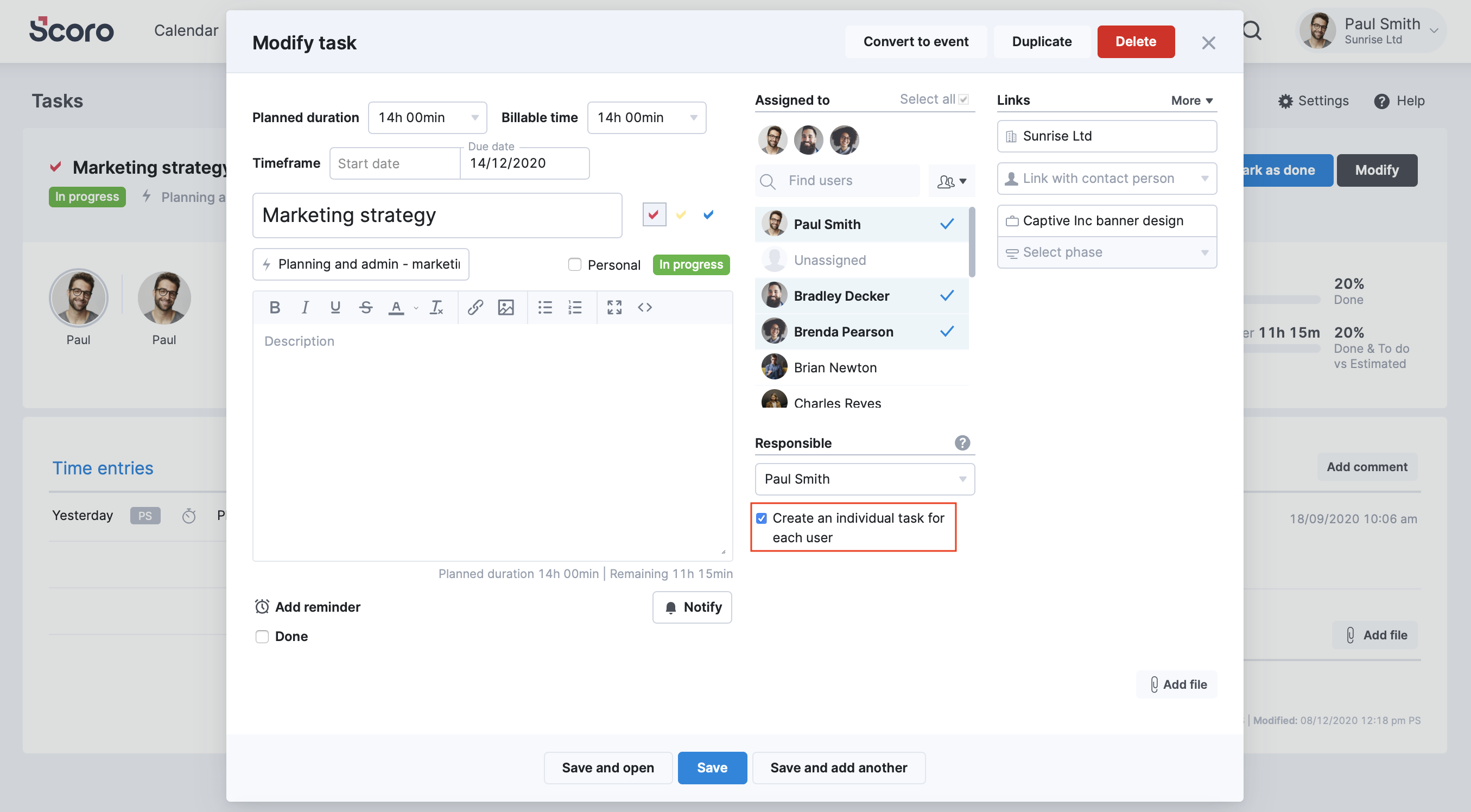Open the user groups filter dropdown

click(952, 181)
